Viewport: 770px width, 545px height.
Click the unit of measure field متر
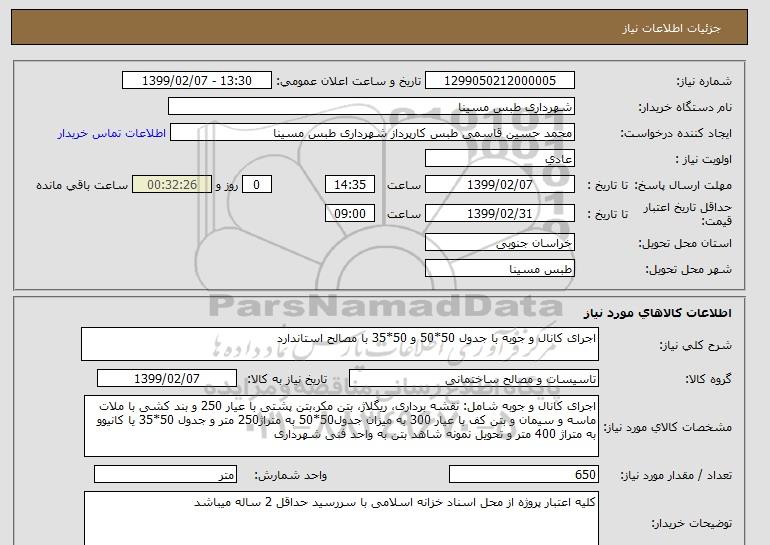tap(165, 475)
